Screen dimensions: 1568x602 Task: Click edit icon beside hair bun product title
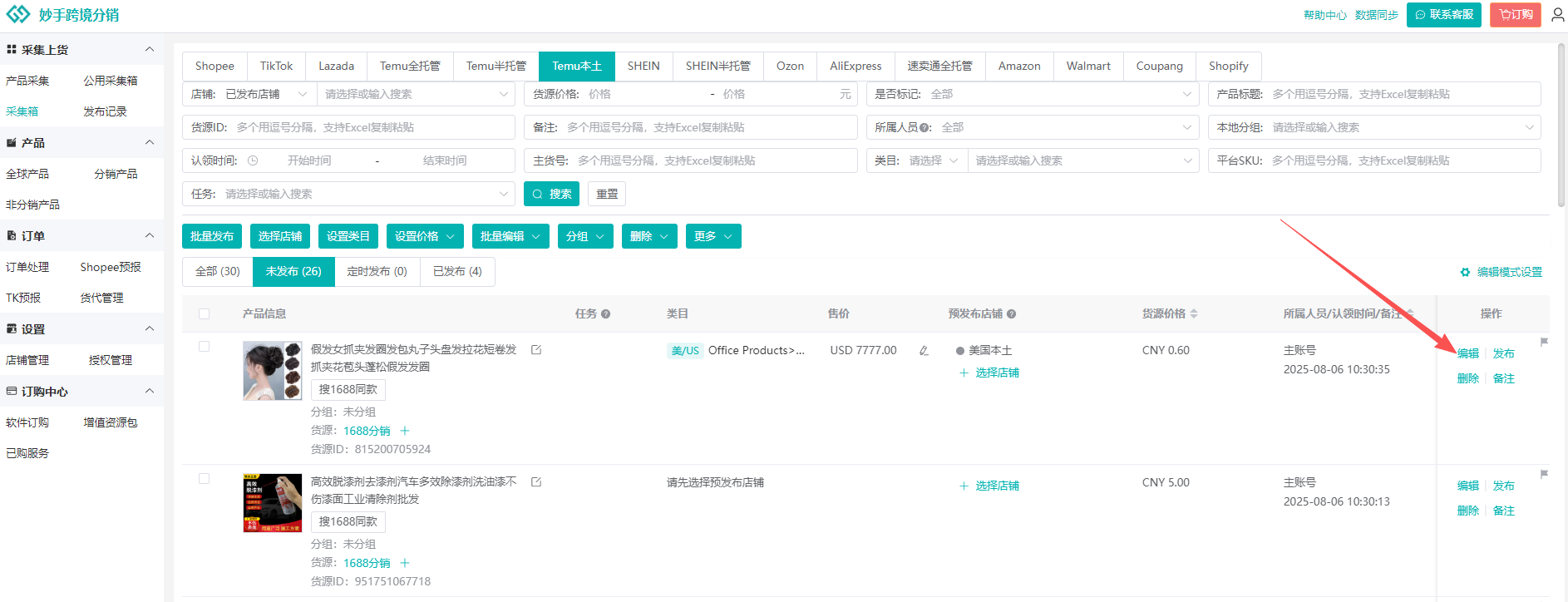click(x=536, y=350)
